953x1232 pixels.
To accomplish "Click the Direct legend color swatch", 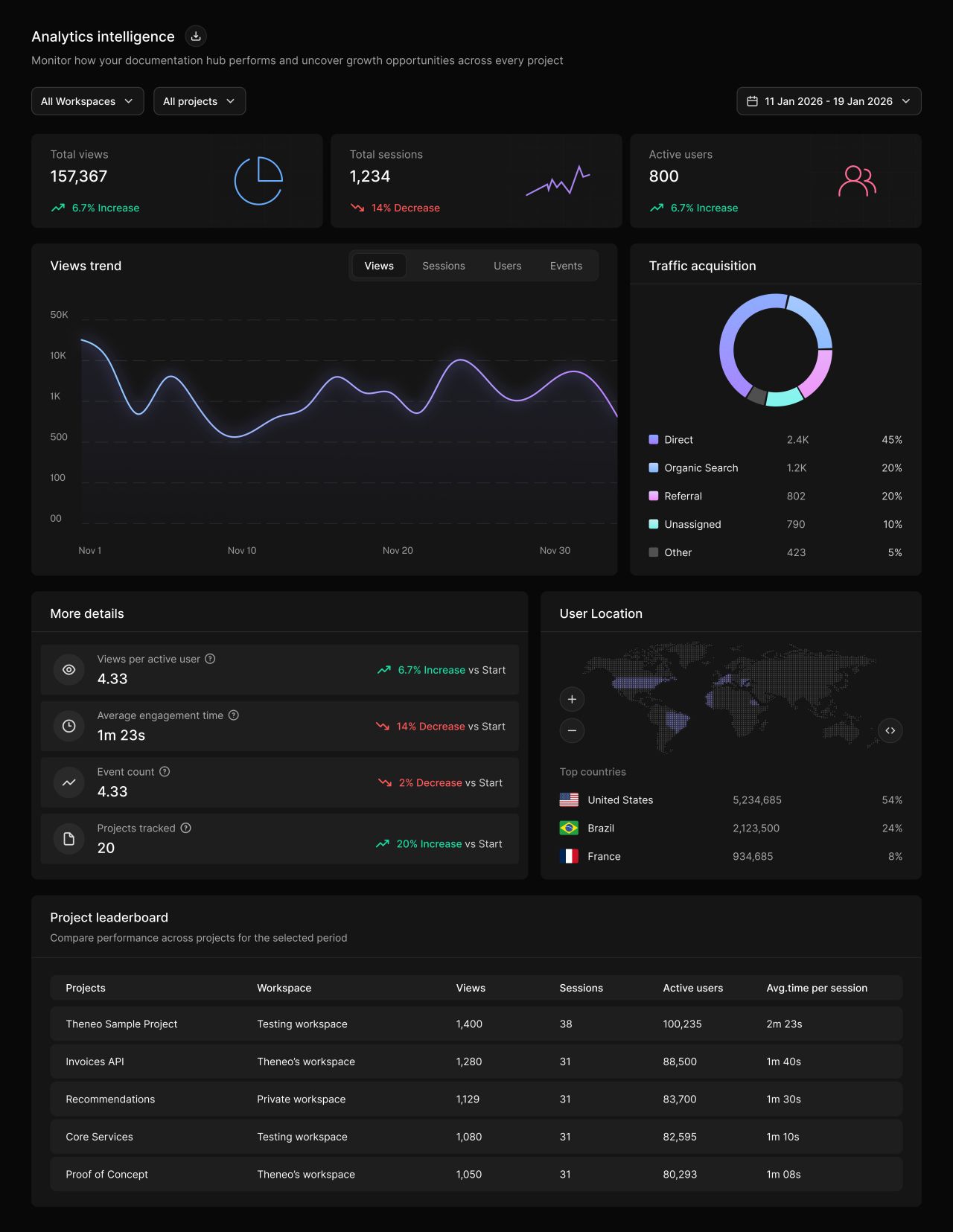I will (x=654, y=439).
